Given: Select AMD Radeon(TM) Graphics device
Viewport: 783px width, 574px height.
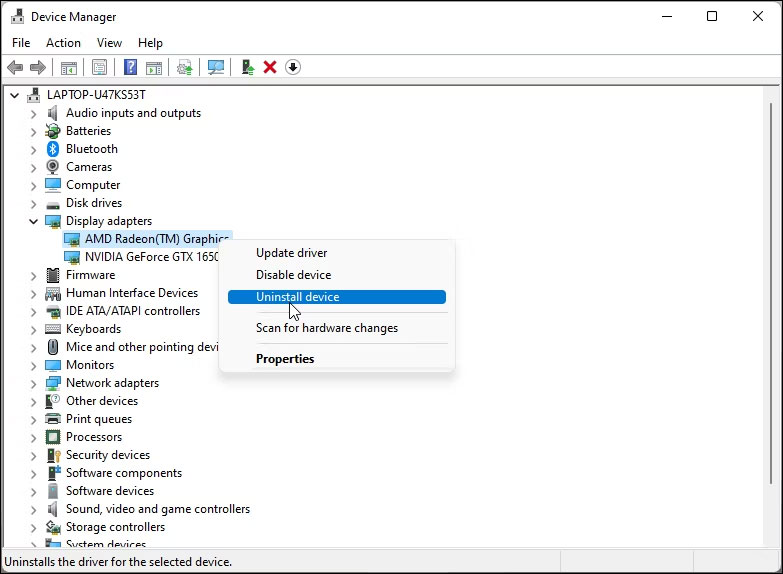Looking at the screenshot, I should click(147, 239).
